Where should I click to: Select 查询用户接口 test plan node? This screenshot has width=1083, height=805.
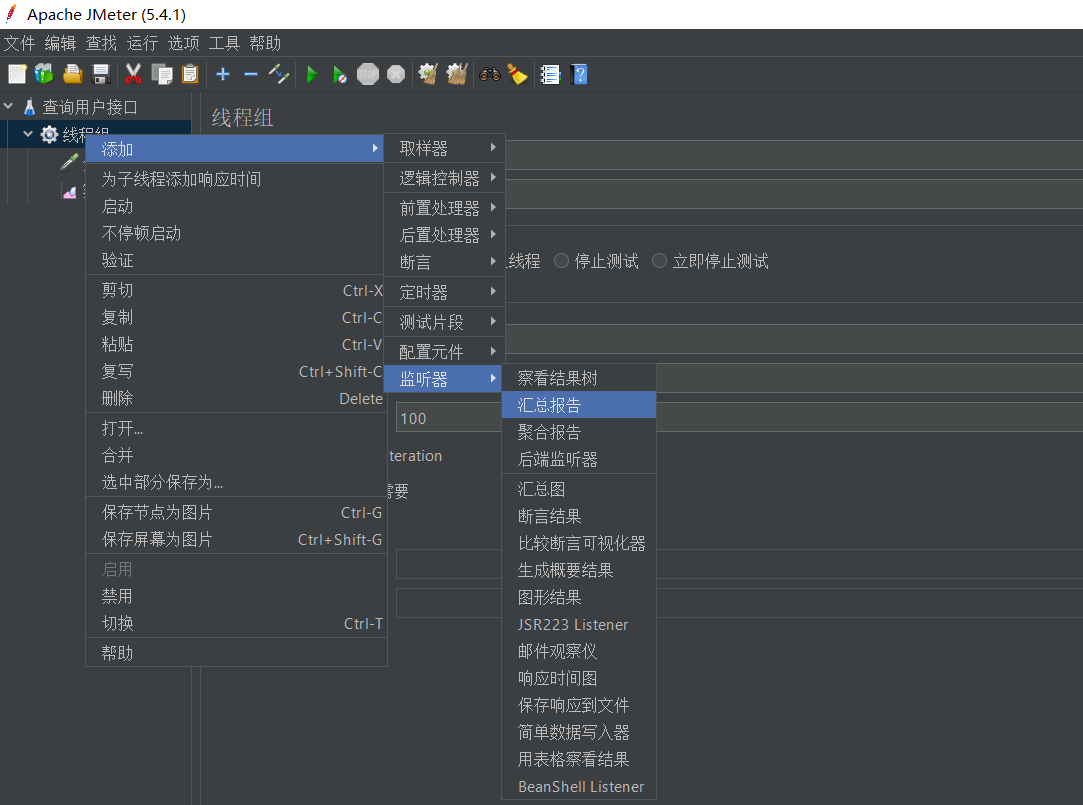(90, 107)
